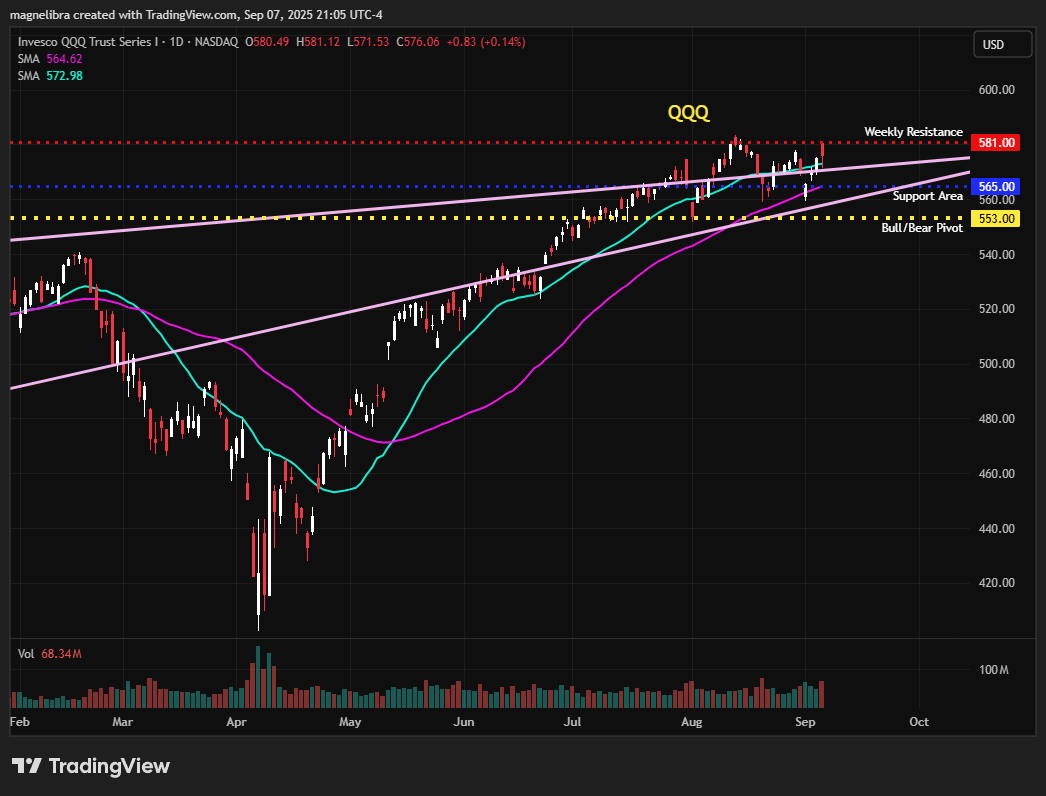Click the 420.00 price axis label
Viewport: 1046px width, 796px height.
(x=995, y=583)
